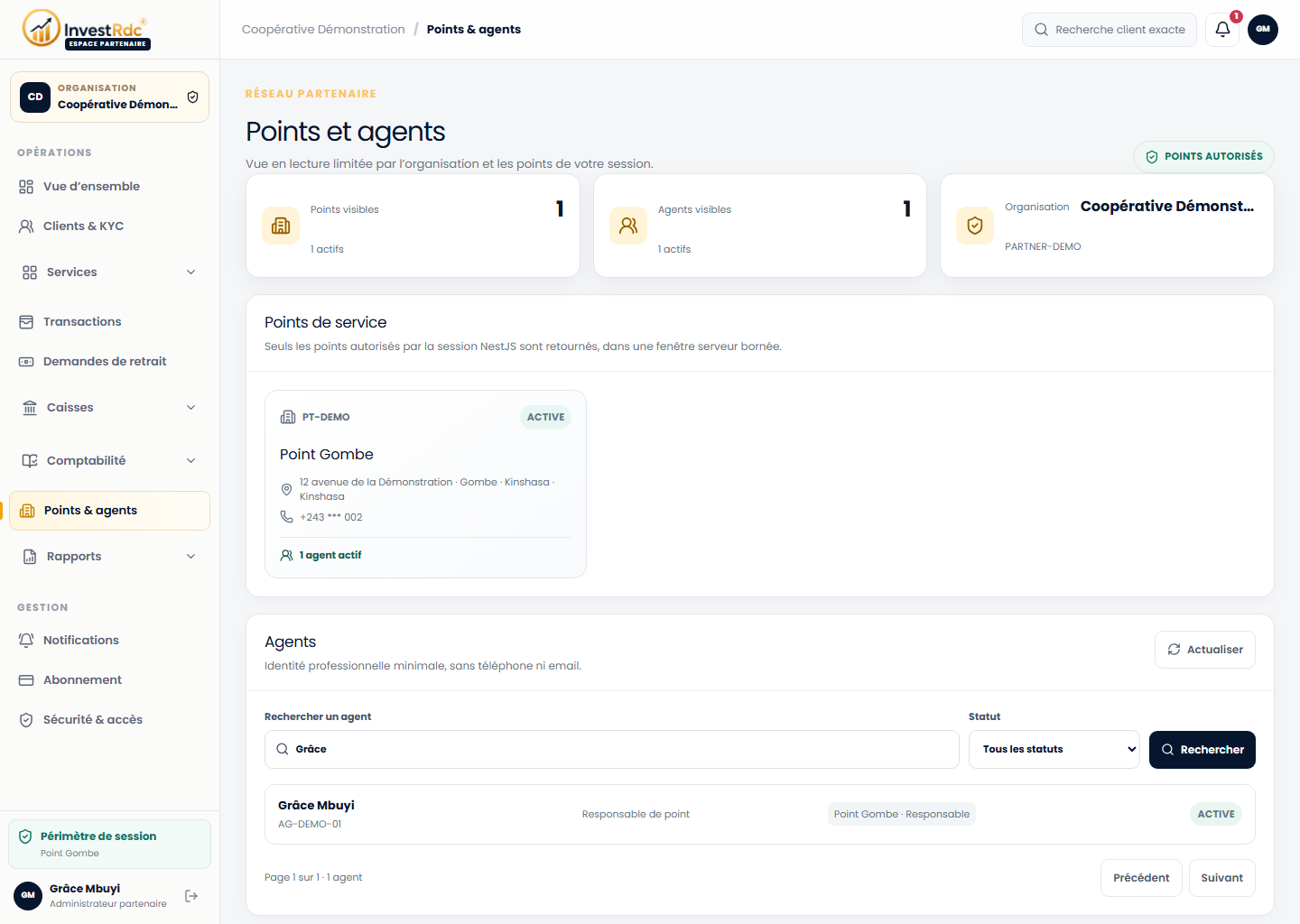This screenshot has height=924, width=1300.
Task: Click the Rechercher button
Action: pyautogui.click(x=1202, y=750)
